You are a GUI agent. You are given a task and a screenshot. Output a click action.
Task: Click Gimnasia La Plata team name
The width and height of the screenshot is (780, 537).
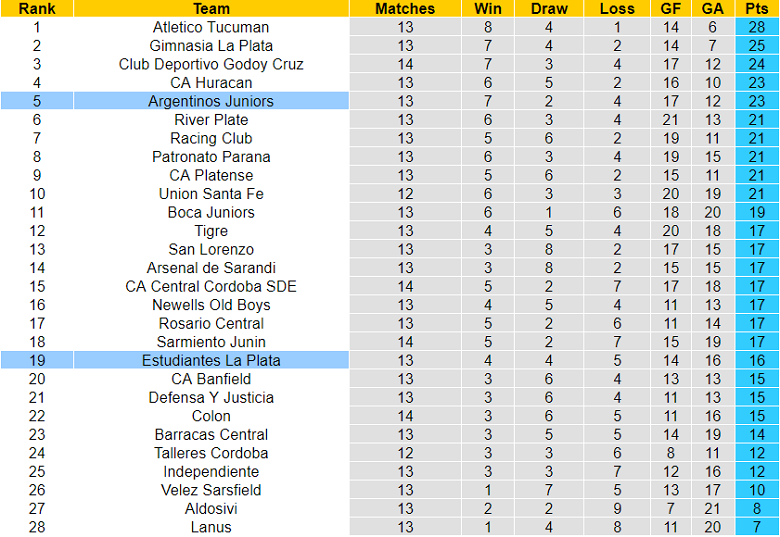pyautogui.click(x=211, y=46)
